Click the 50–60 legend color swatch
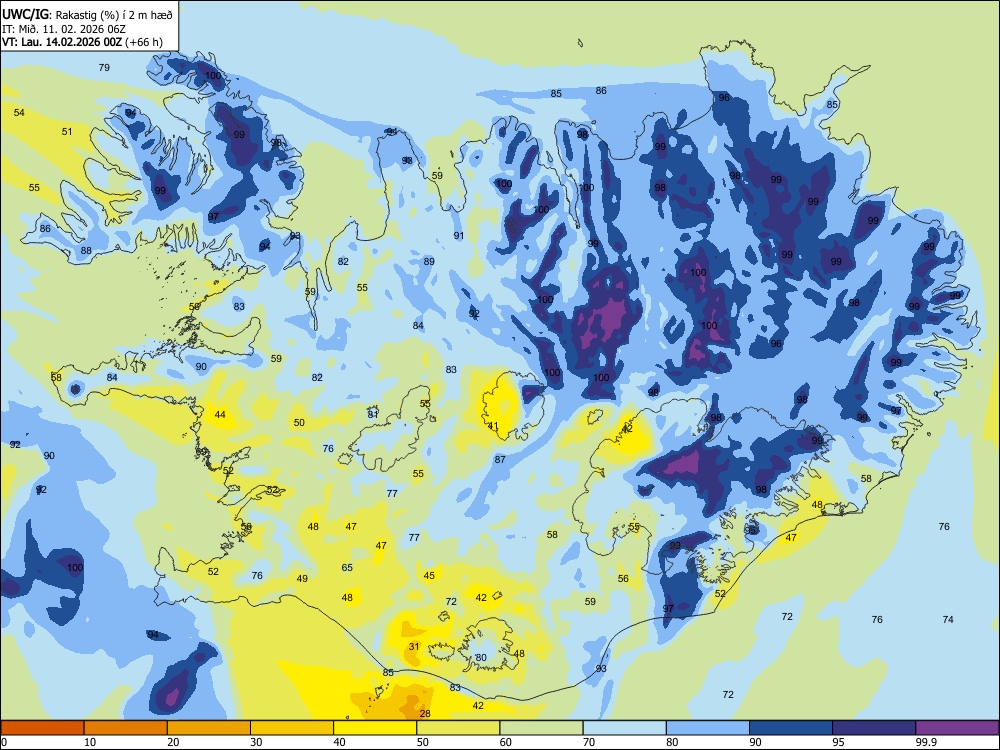The image size is (1000, 750). point(458,728)
